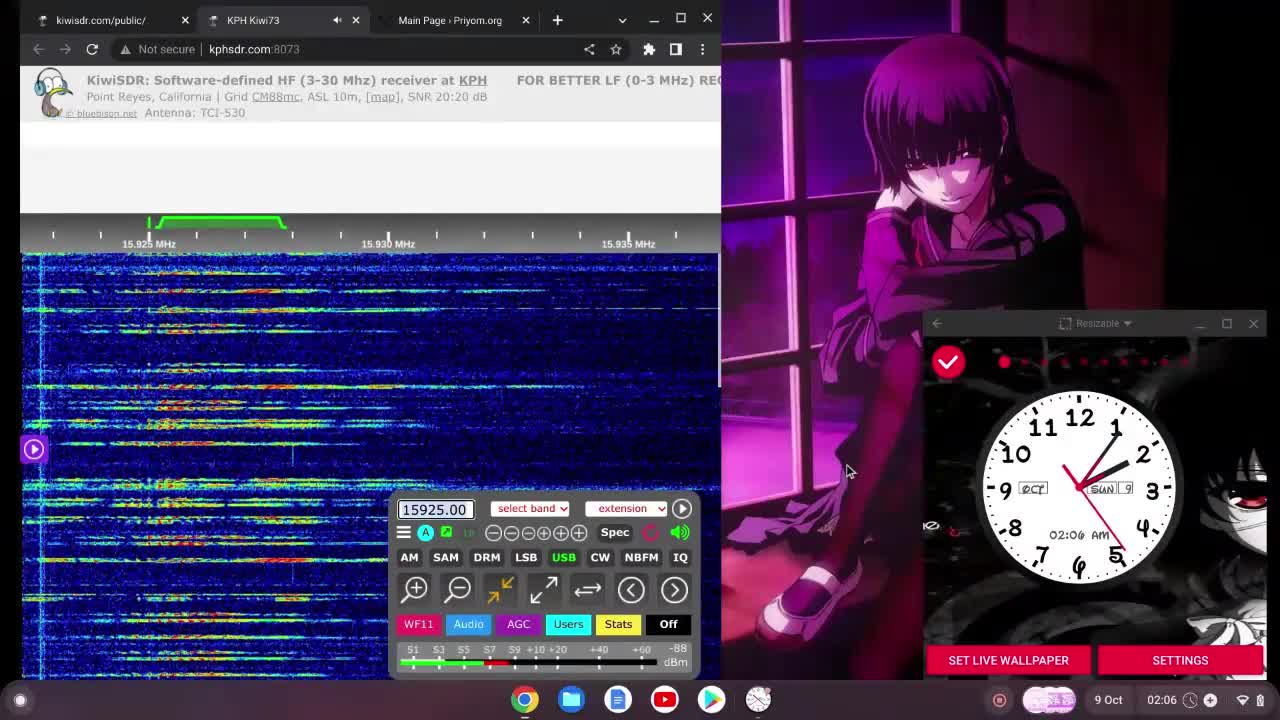
Task: Open the Resizable dropdown in clock window
Action: point(1097,323)
